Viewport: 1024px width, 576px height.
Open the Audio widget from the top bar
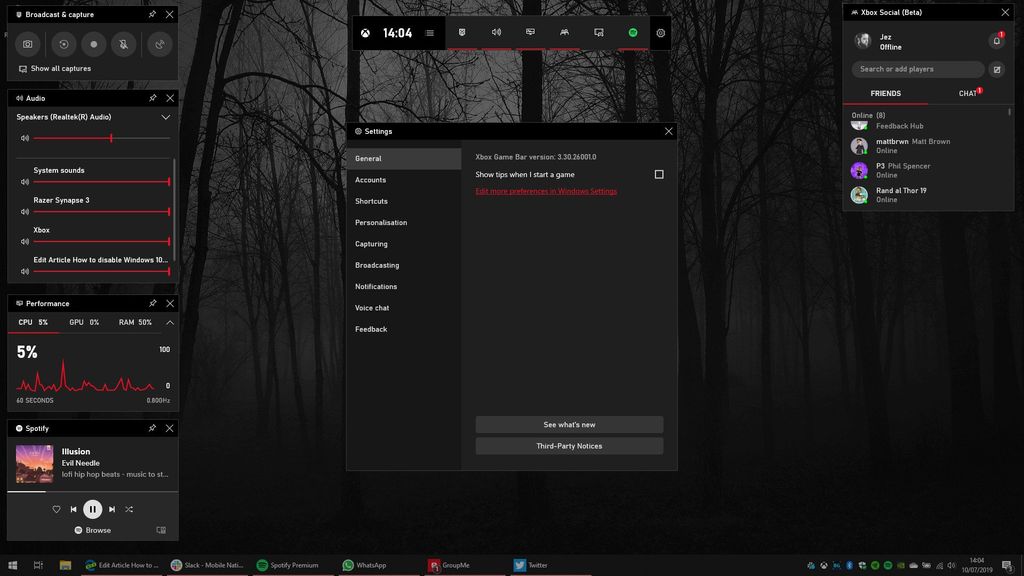[x=496, y=32]
